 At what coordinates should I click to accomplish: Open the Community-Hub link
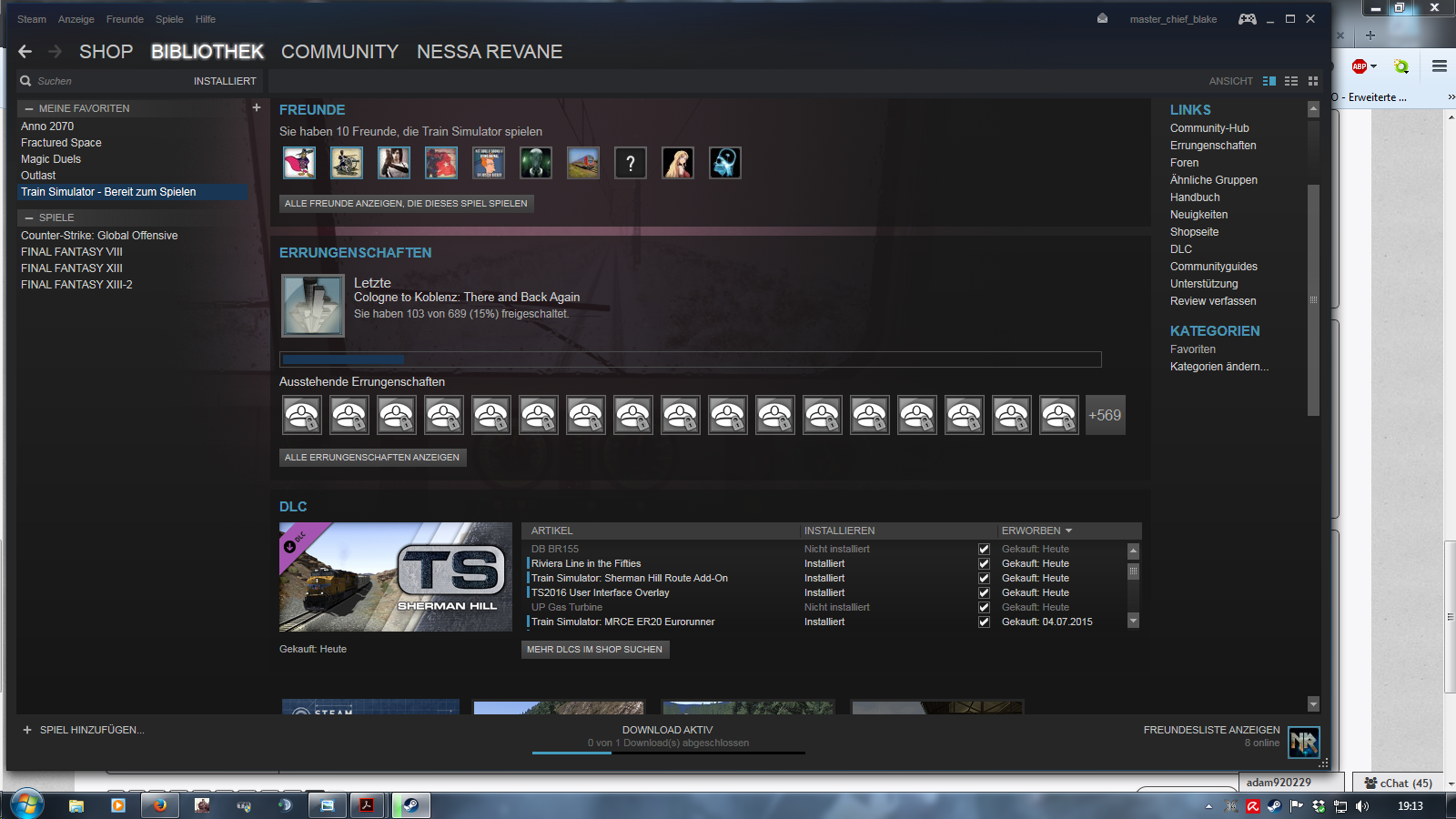point(1209,128)
